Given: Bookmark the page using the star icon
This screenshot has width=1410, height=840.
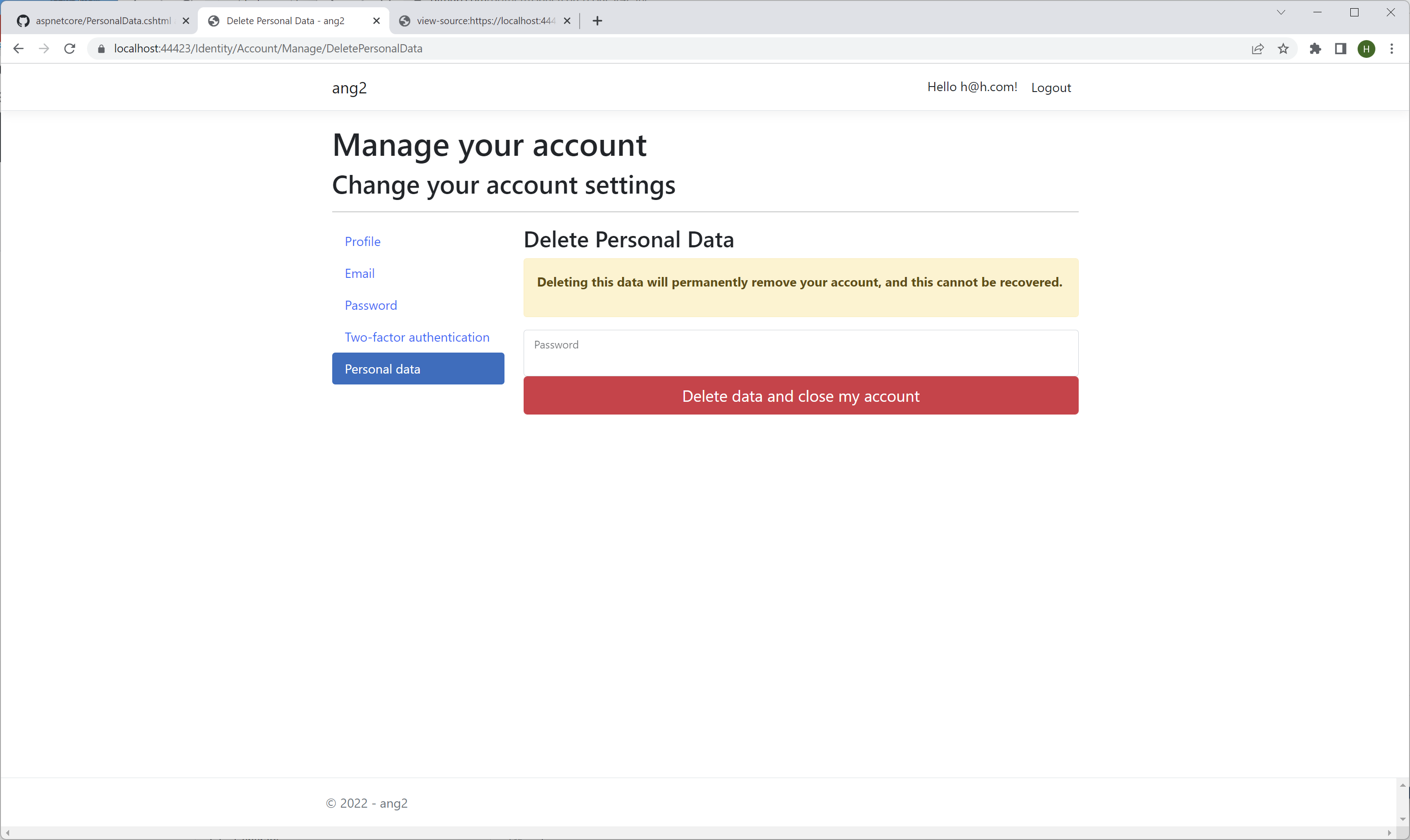Looking at the screenshot, I should [1283, 49].
